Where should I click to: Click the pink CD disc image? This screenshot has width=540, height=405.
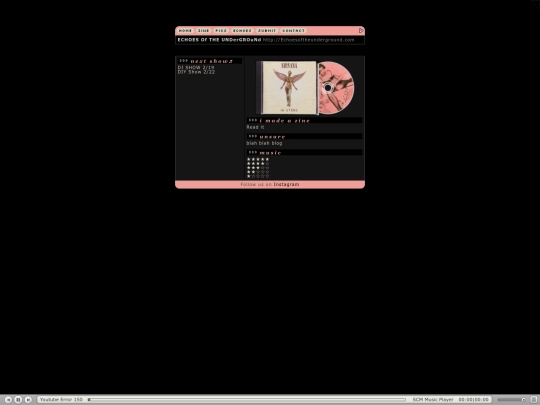point(336,87)
